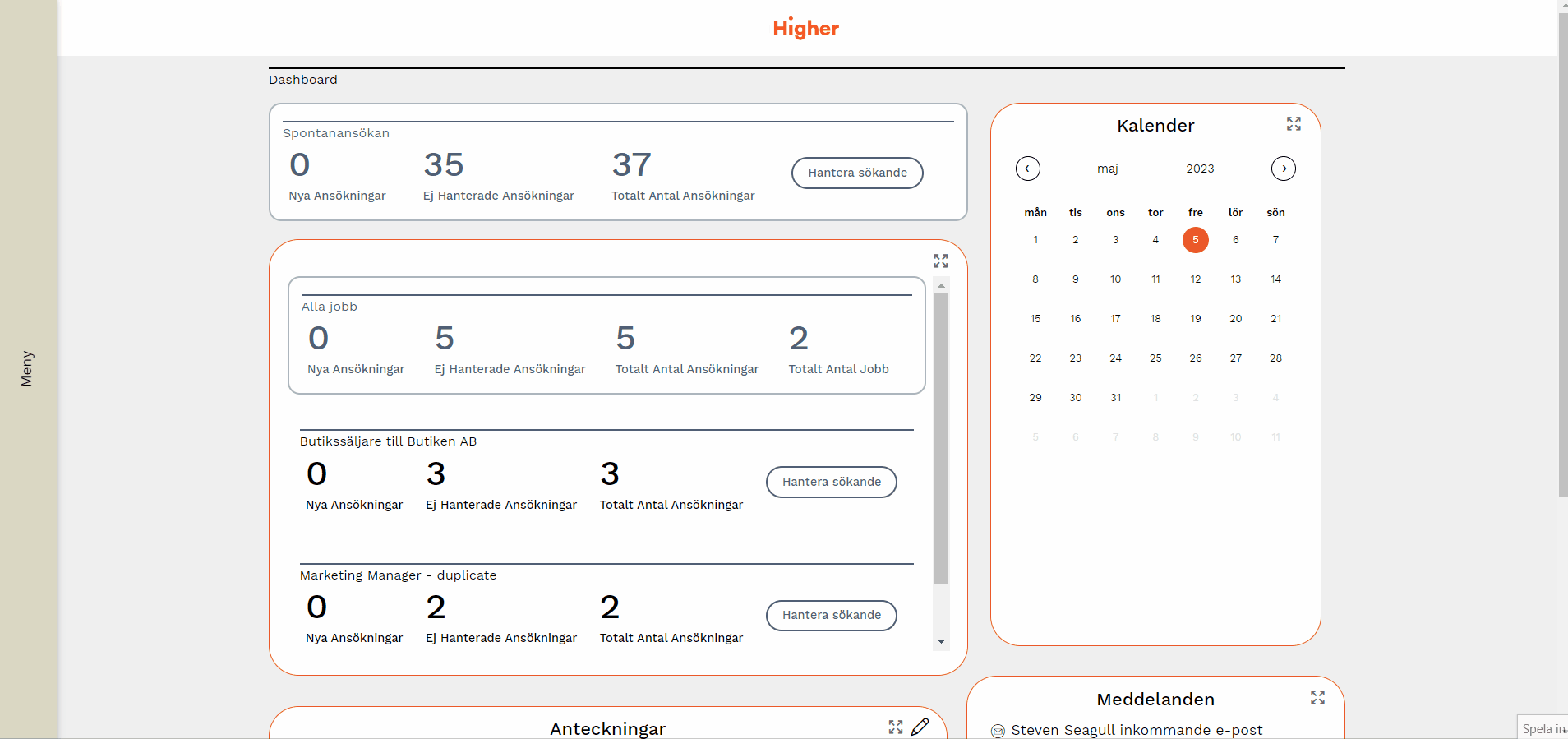Select the month maj dropdown in calendar
1568x739 pixels.
1107,169
